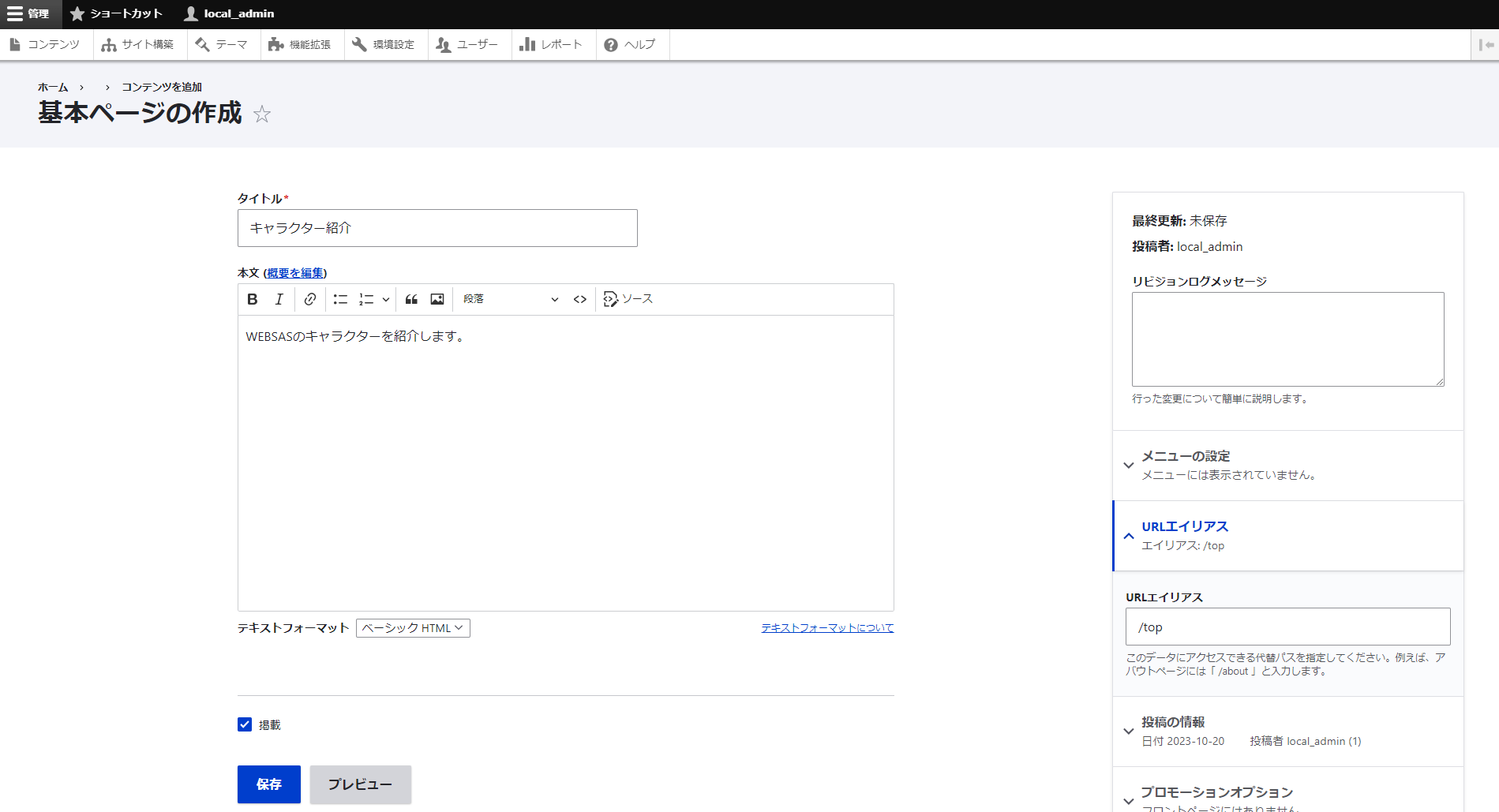
Task: Insert an image into the body
Action: (x=437, y=299)
